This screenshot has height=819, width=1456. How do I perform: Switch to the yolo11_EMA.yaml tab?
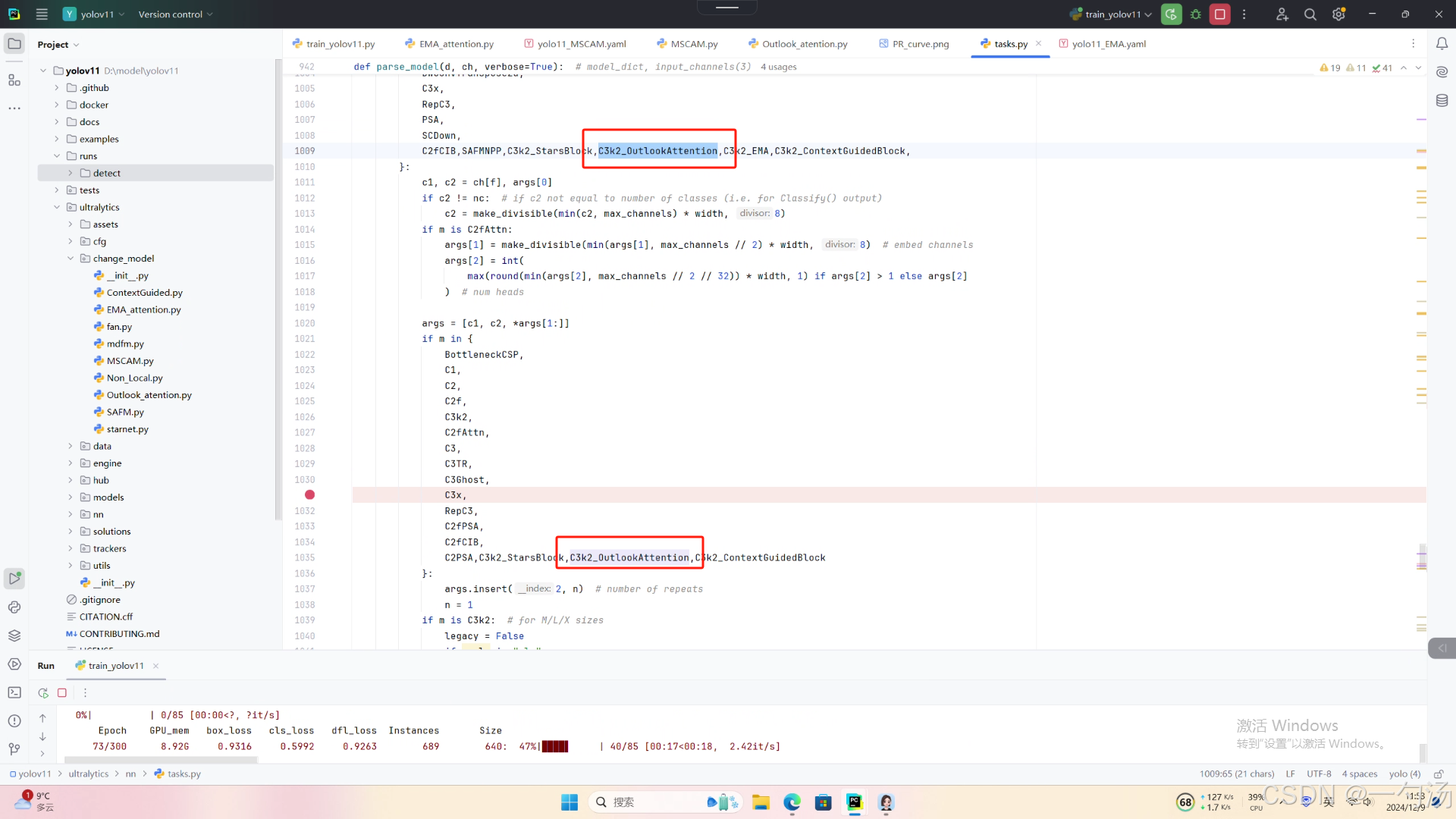tap(1108, 44)
